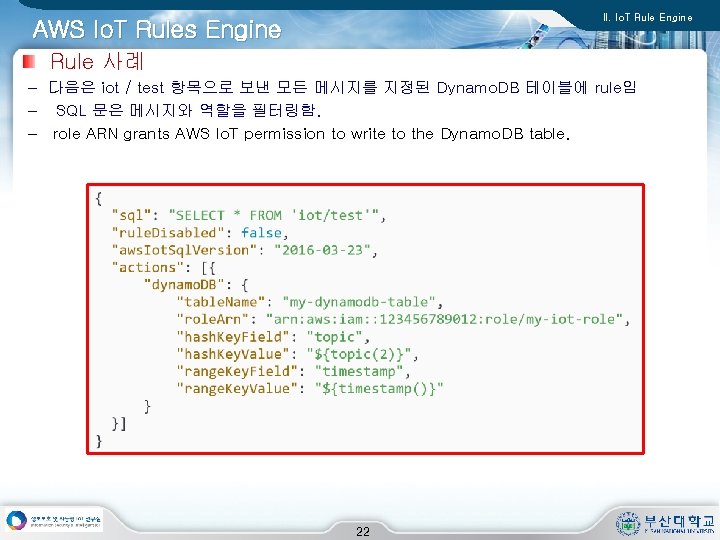Click the "${timestamp()}" value
Image resolution: width=720 pixels, height=540 pixels.
pos(379,388)
